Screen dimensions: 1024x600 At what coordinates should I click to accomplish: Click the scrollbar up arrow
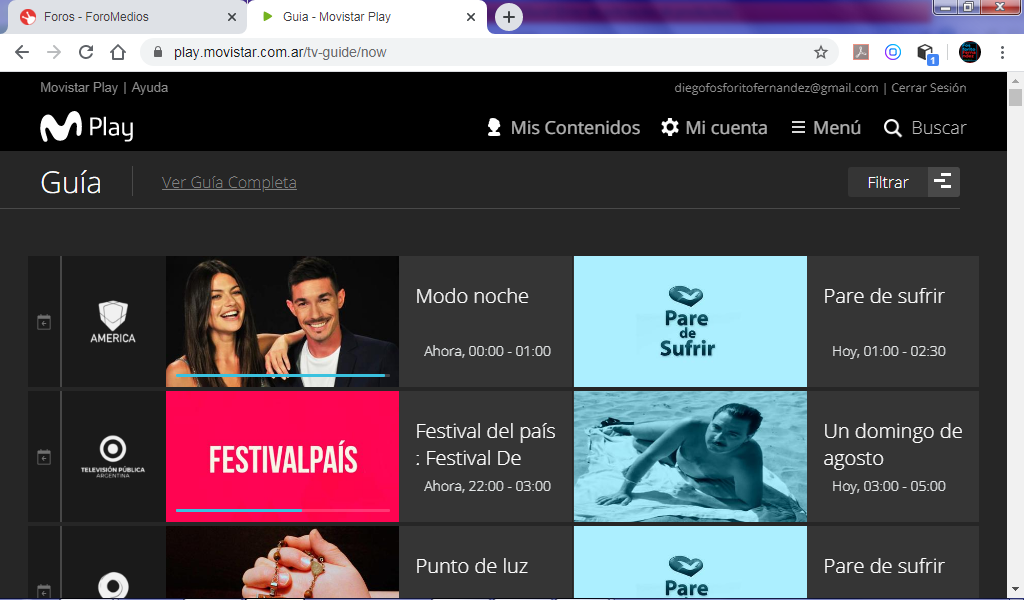(1015, 80)
